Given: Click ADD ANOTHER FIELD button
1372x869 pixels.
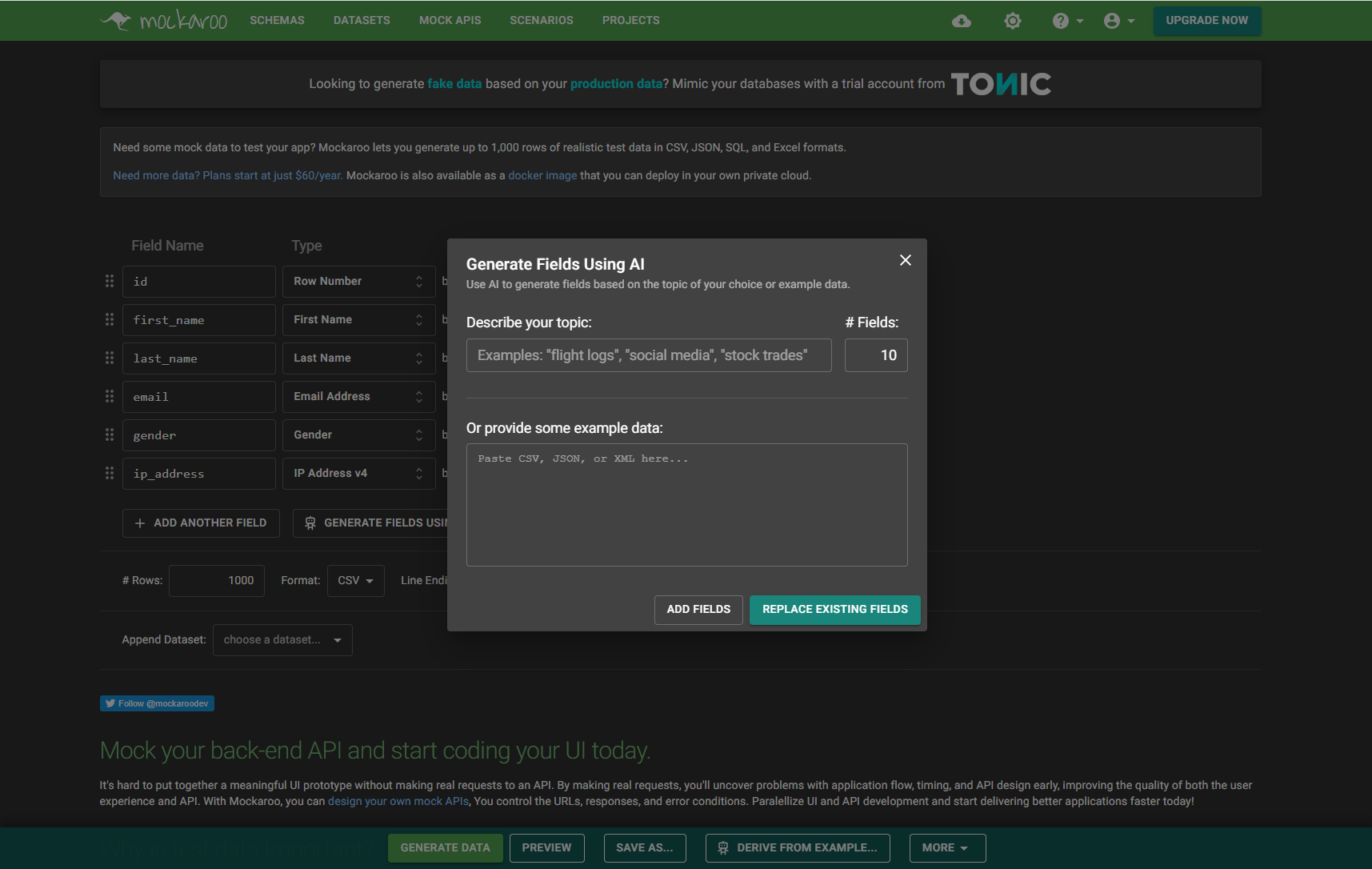Looking at the screenshot, I should tap(201, 523).
